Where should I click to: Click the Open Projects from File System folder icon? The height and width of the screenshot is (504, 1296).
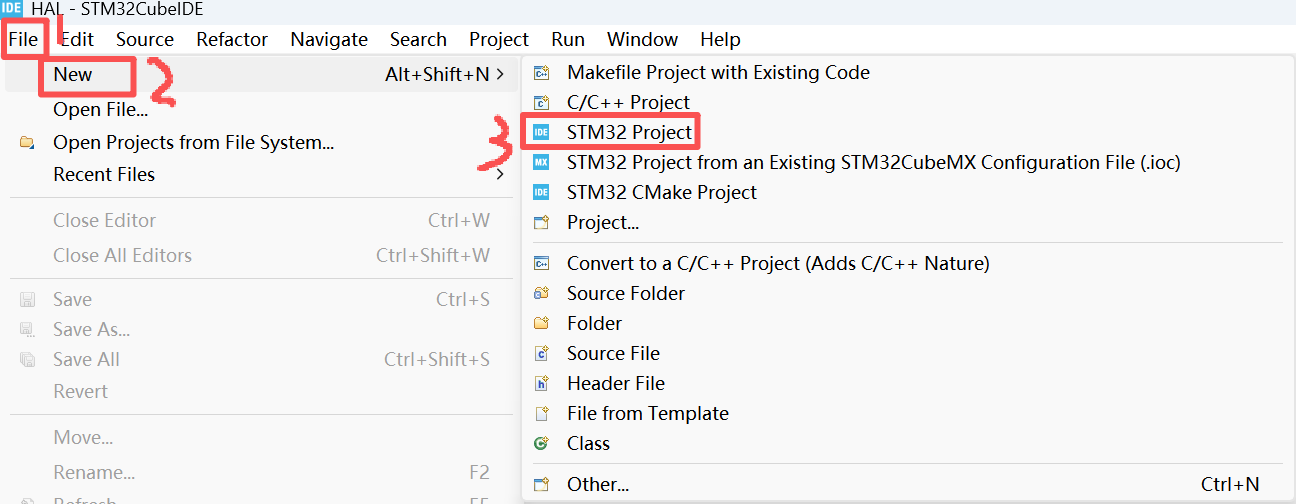pos(27,142)
